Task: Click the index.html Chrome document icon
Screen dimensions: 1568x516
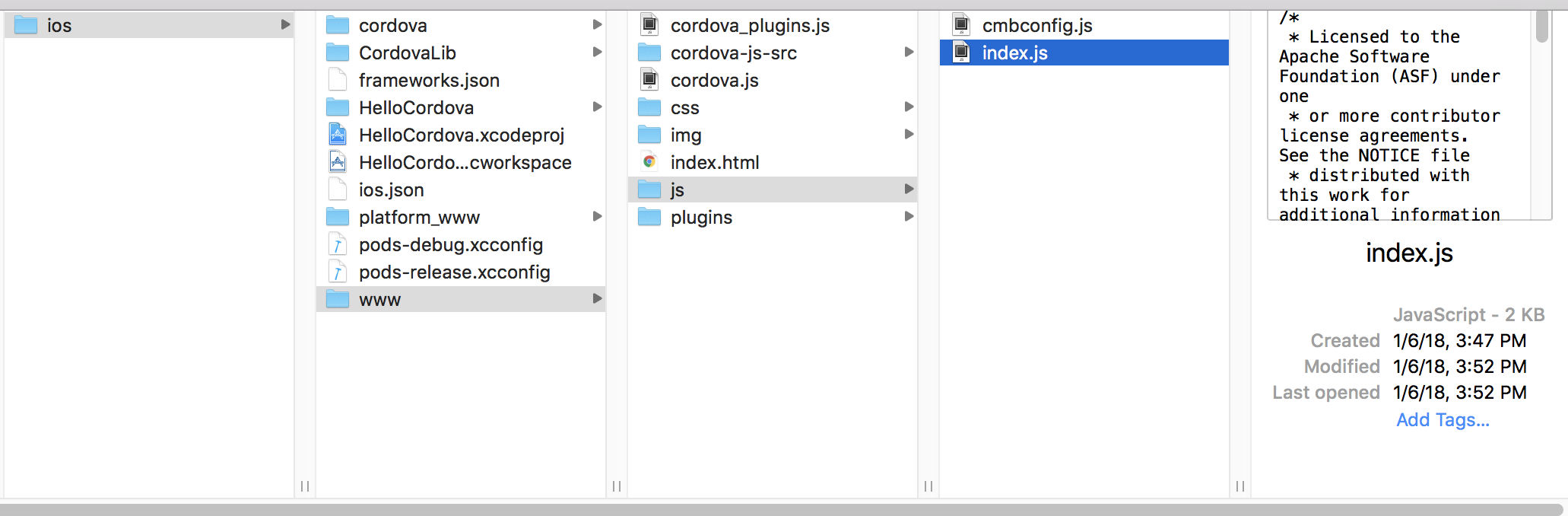Action: pos(650,162)
